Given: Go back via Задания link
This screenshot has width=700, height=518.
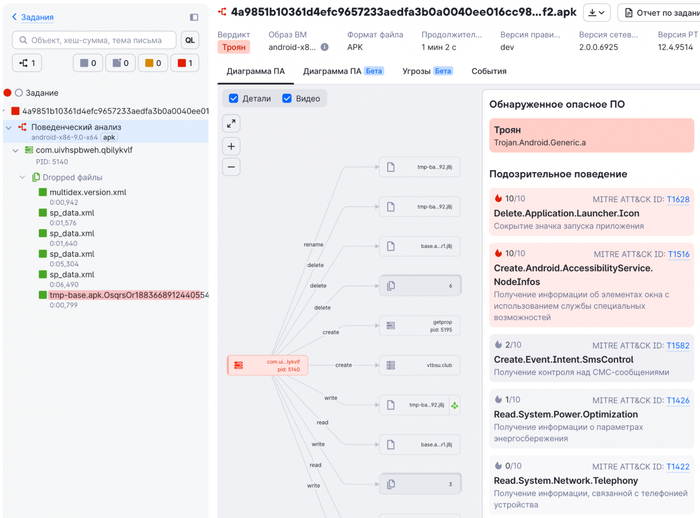Looking at the screenshot, I should click(33, 17).
